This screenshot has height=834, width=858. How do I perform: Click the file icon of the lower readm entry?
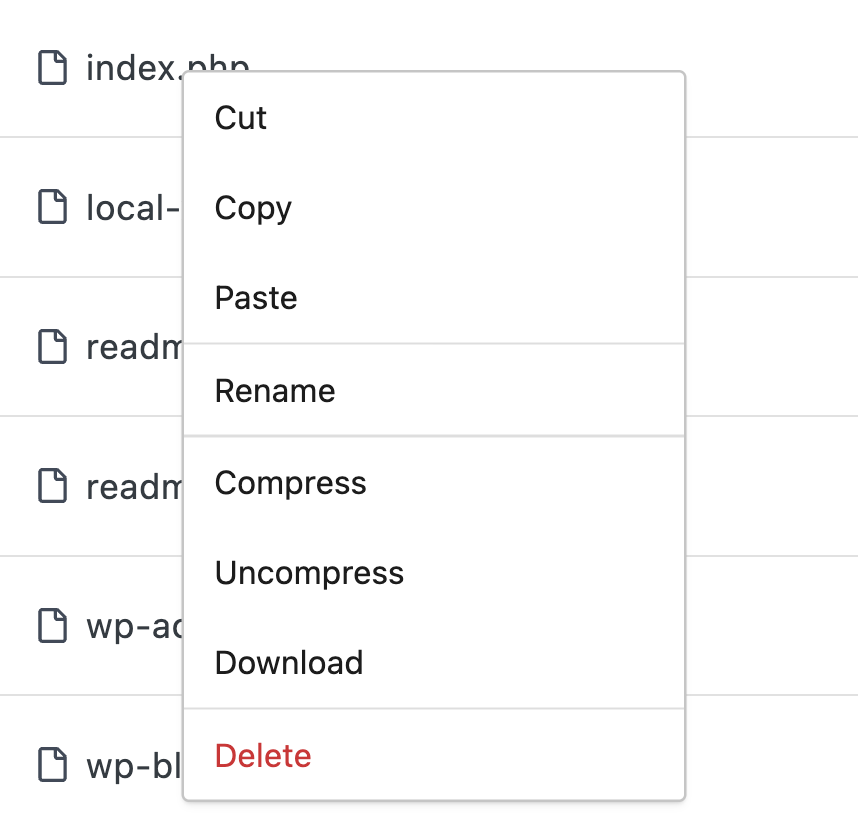[53, 486]
